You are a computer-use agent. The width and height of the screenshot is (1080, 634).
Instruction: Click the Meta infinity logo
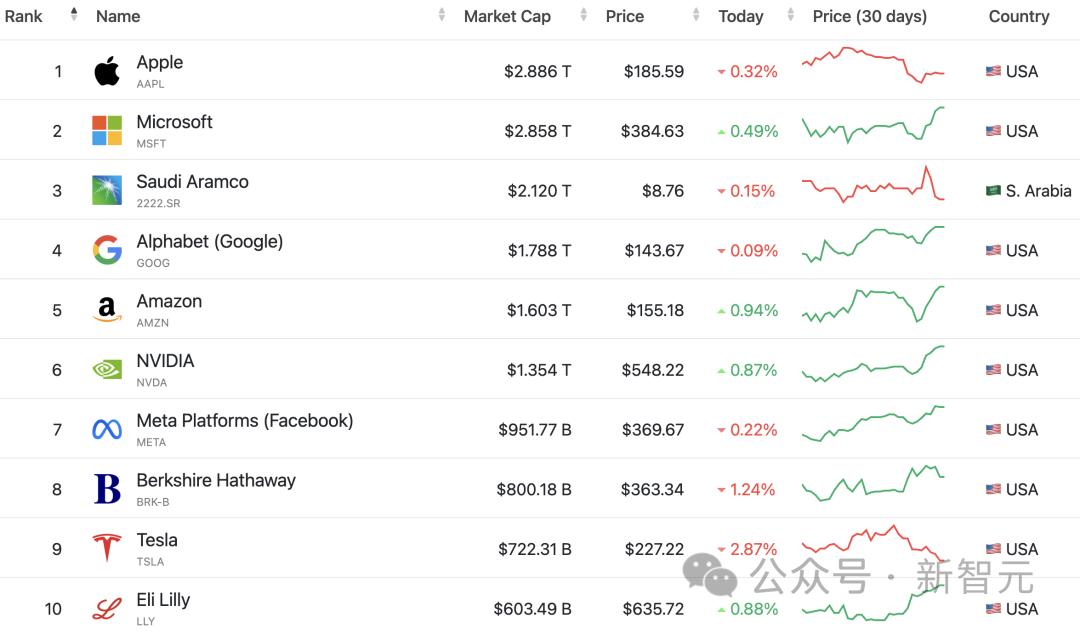(107, 430)
